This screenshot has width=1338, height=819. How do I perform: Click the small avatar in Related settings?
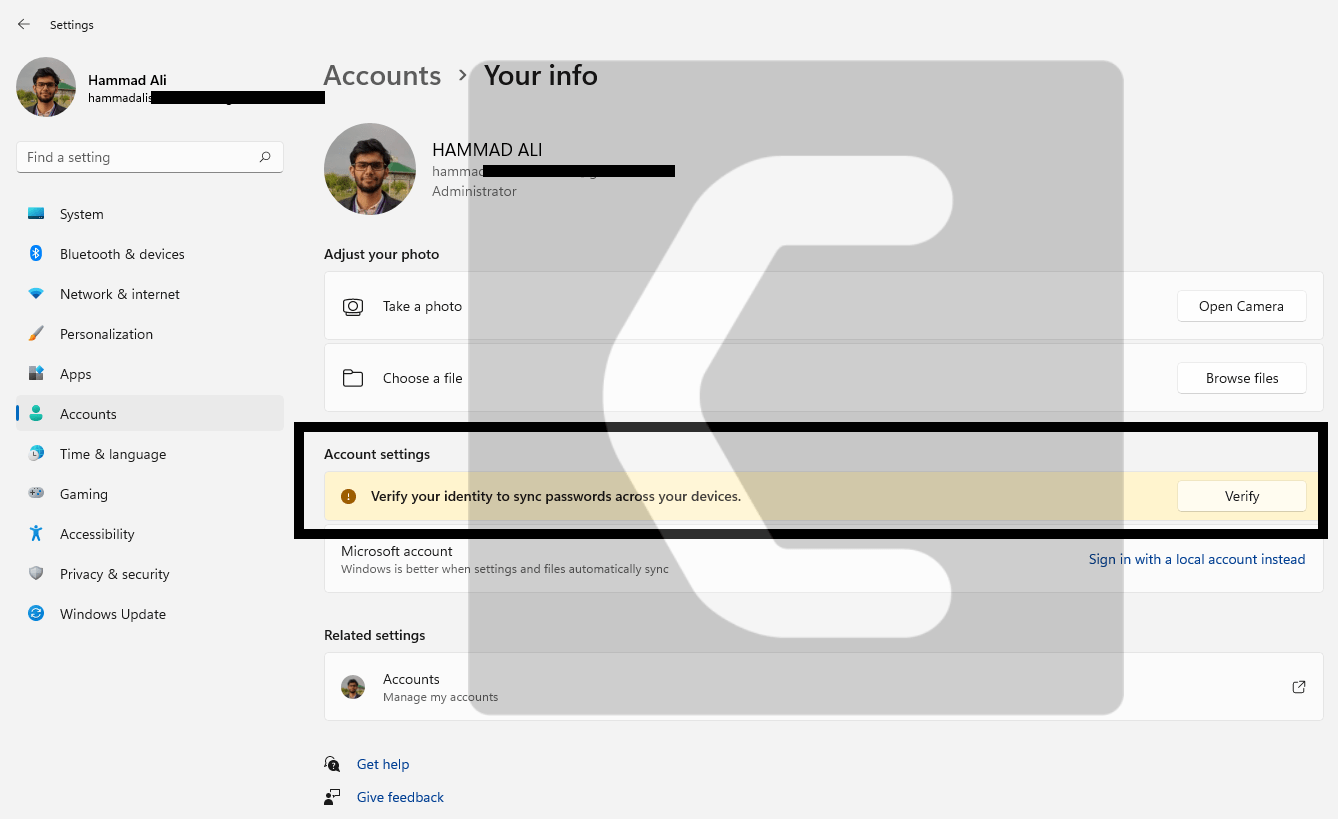pos(353,687)
